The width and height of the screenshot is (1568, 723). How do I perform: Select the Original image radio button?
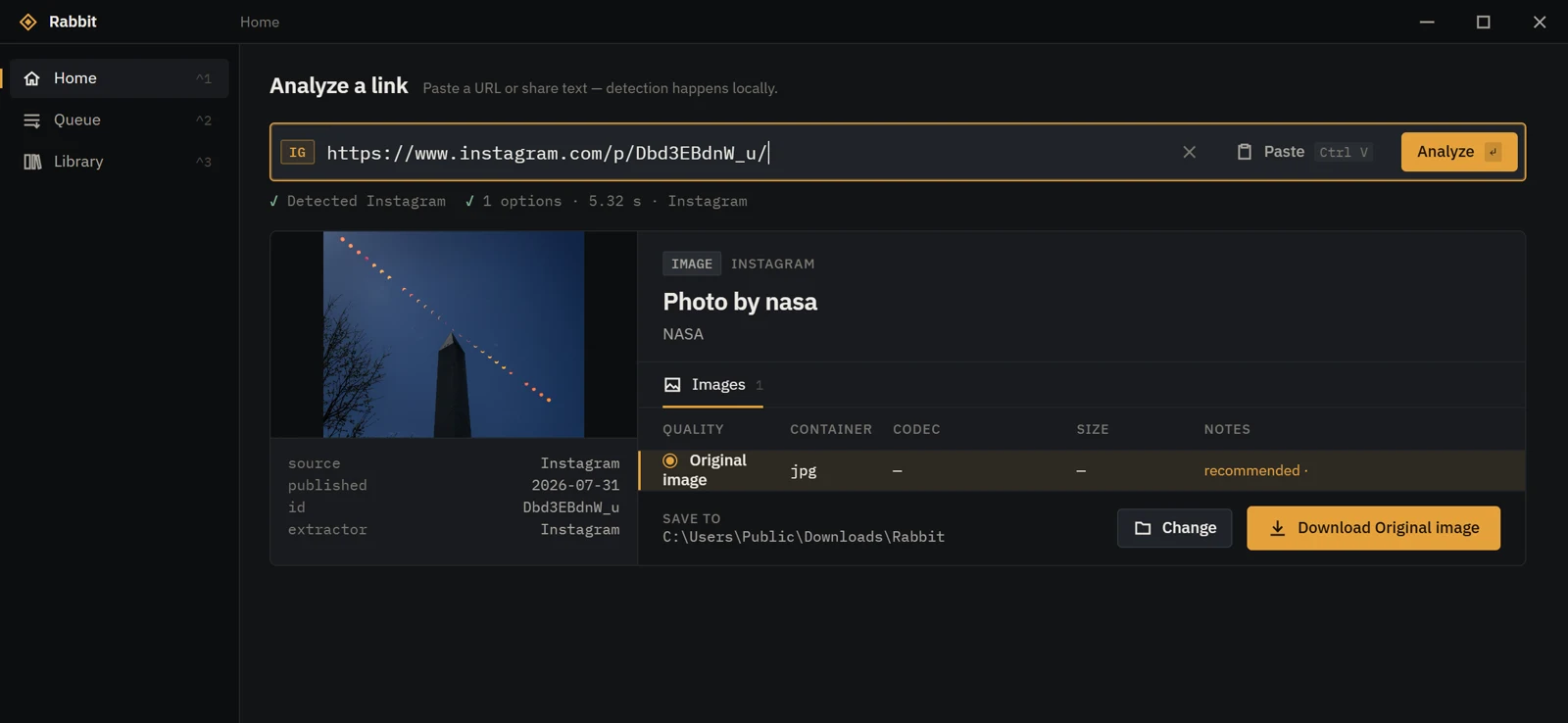pyautogui.click(x=670, y=460)
